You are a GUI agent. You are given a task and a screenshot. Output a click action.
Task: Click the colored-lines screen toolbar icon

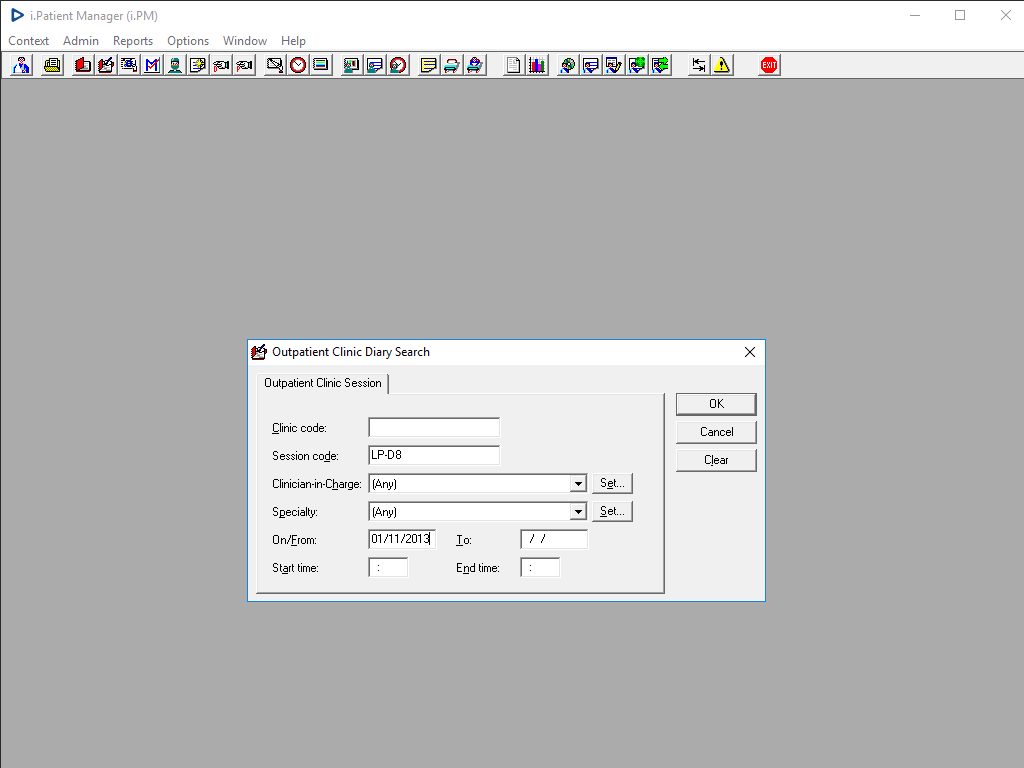321,65
